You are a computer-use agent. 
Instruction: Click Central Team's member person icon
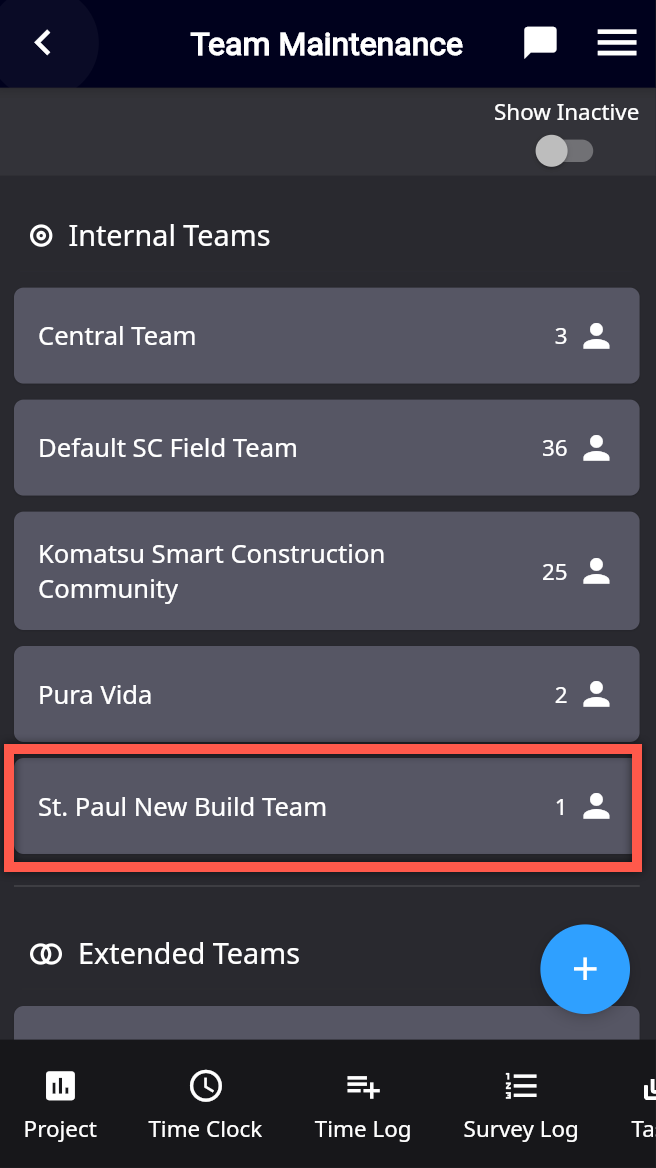click(x=596, y=336)
